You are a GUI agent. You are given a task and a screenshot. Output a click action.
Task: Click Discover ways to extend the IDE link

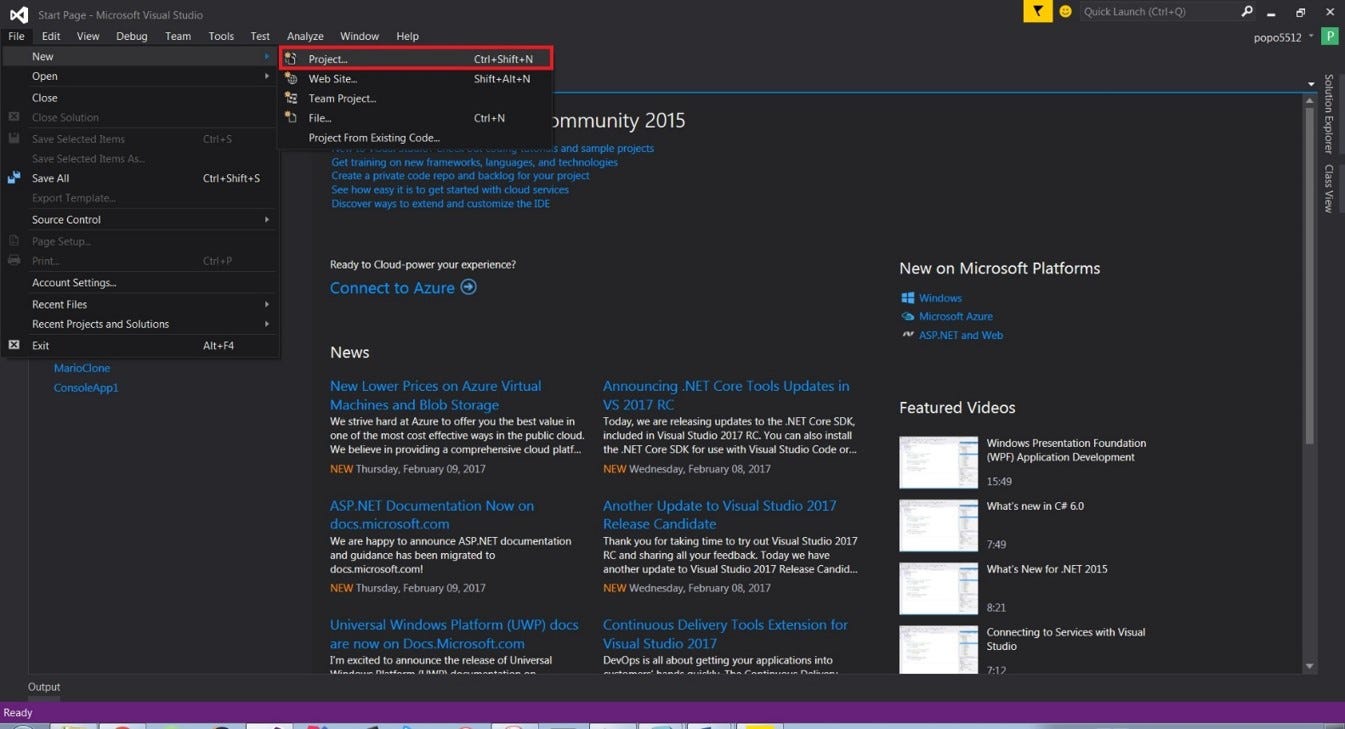click(x=441, y=203)
